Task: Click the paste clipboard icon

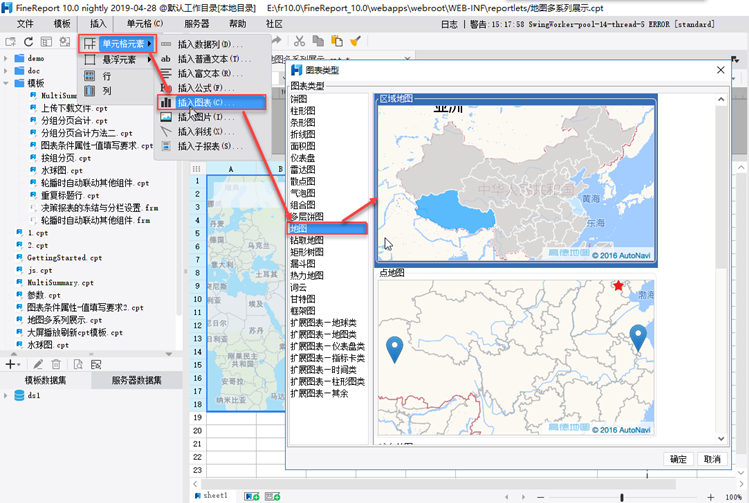Action: (x=337, y=41)
